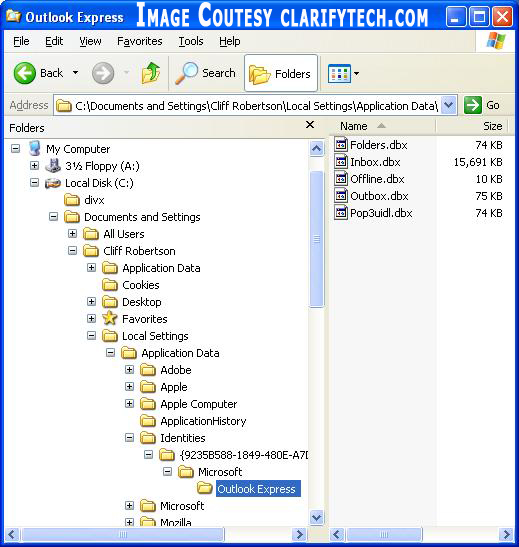Viewport: 519px width, 547px height.
Task: Click folder tree horizontal scroll right arrow
Action: click(x=299, y=534)
